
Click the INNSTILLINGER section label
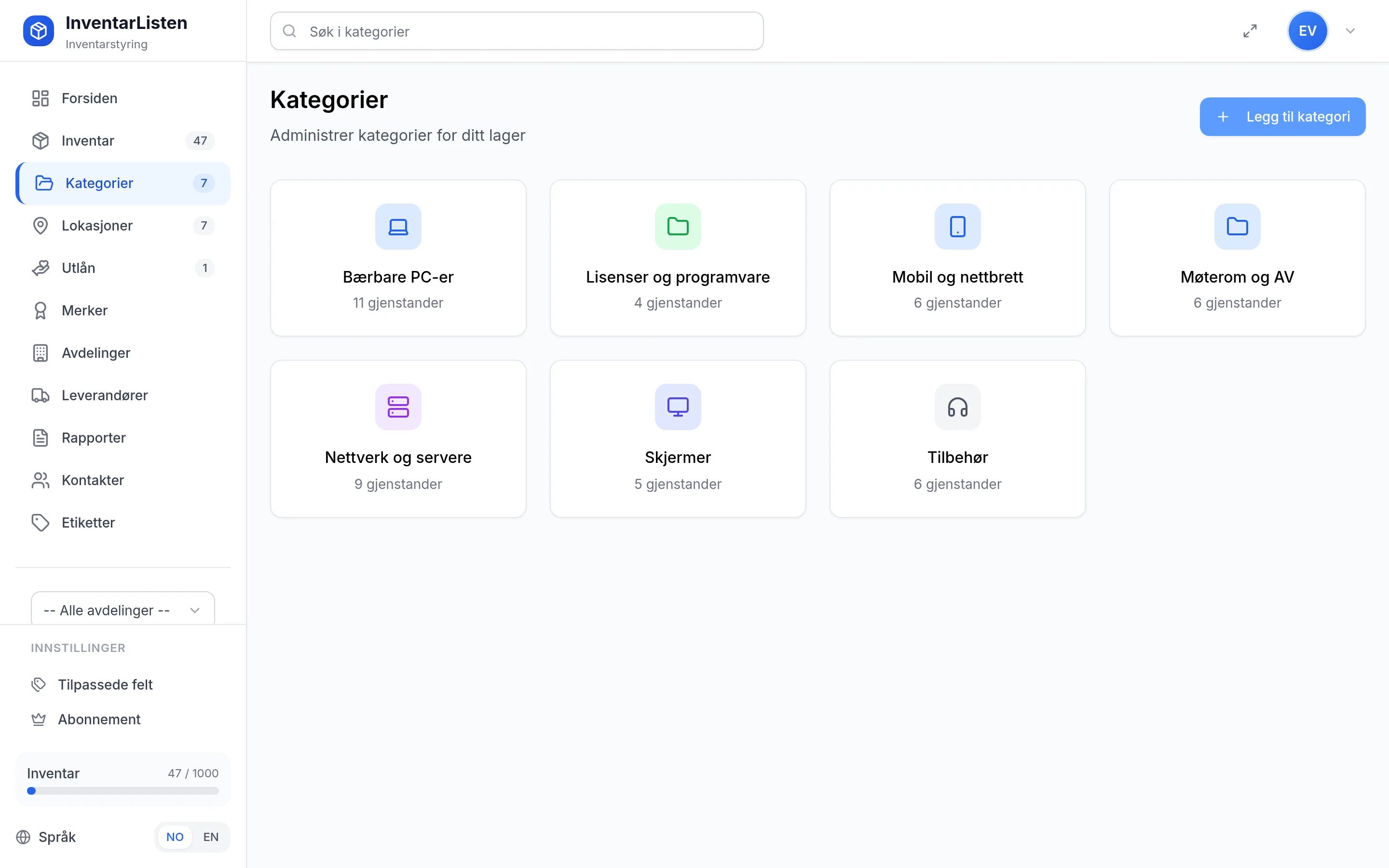[x=78, y=648]
